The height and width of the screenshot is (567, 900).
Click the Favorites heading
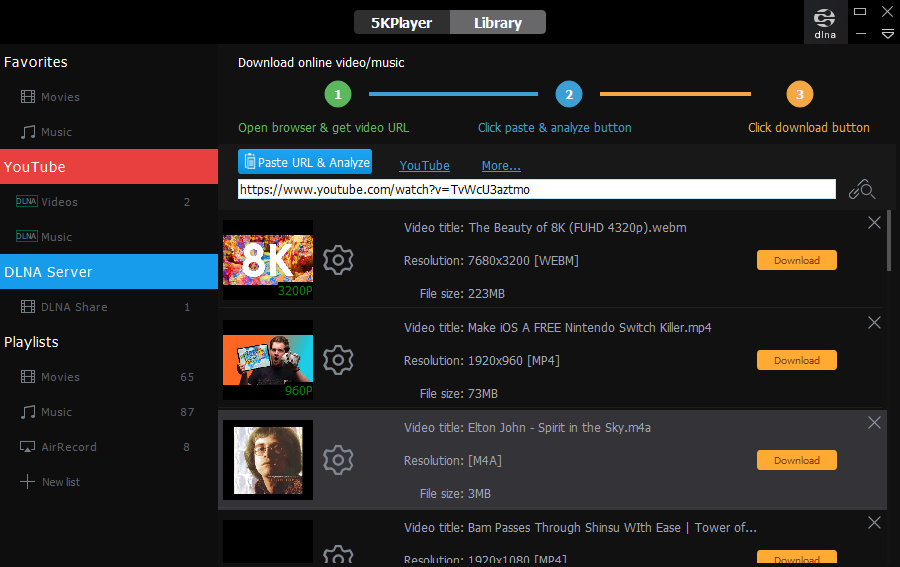[x=36, y=62]
